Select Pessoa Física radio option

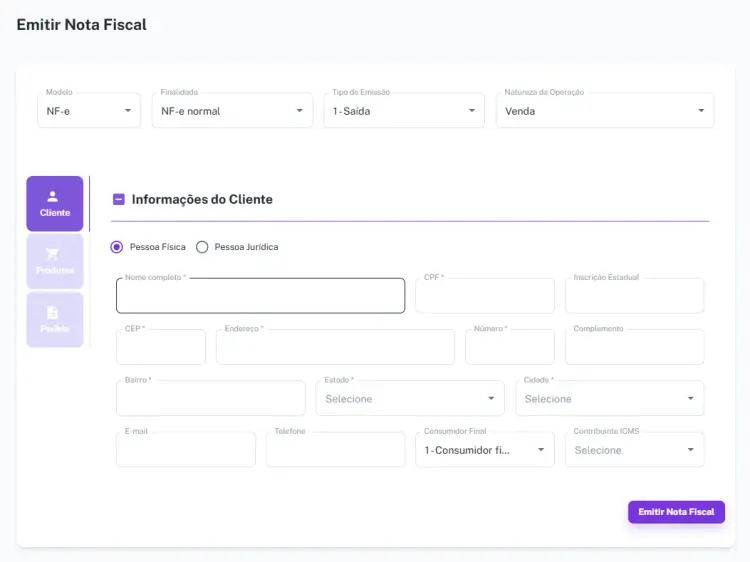click(x=117, y=247)
